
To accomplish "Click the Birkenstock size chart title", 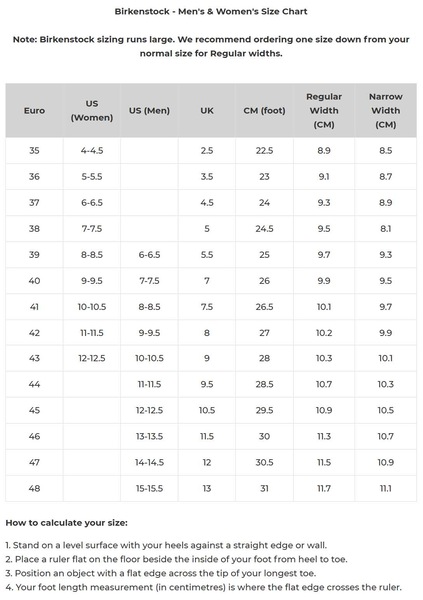I will [x=211, y=11].
